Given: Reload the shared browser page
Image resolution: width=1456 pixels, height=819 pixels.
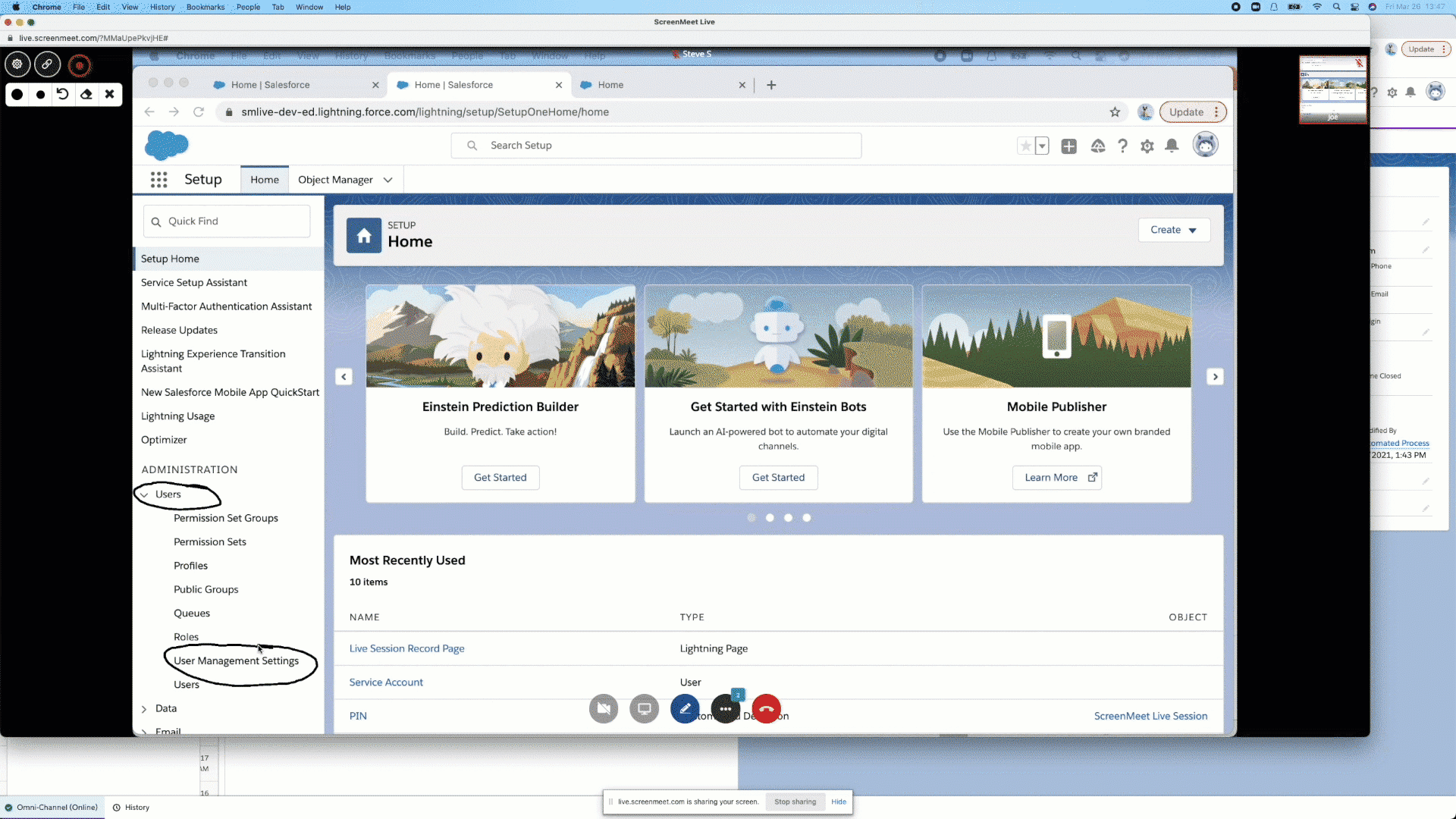Looking at the screenshot, I should coord(199,112).
